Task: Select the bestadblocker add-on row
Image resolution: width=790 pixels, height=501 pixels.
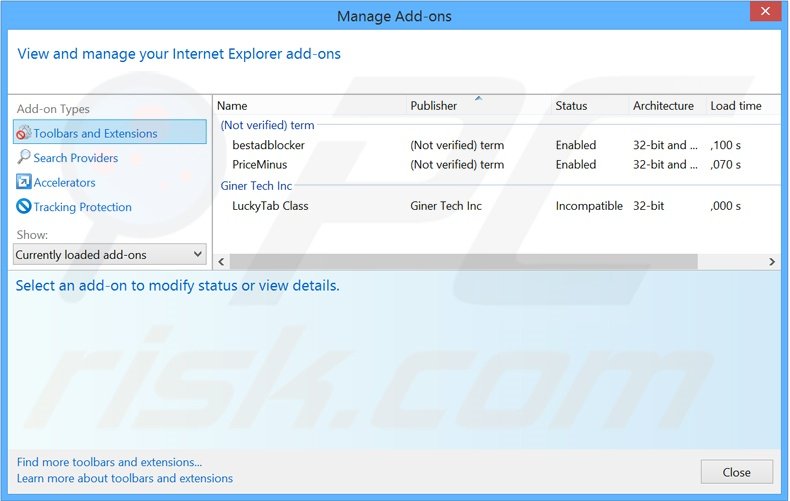Action: pyautogui.click(x=496, y=145)
